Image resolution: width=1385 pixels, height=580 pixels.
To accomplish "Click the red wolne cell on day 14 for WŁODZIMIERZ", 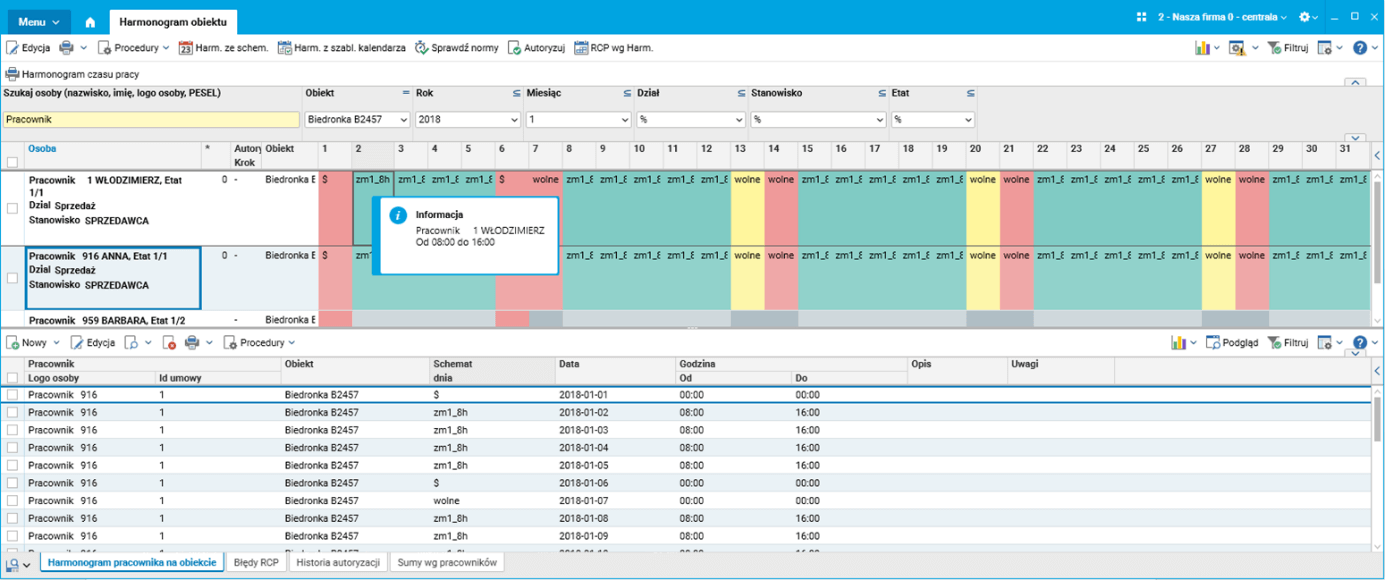I will pyautogui.click(x=781, y=208).
